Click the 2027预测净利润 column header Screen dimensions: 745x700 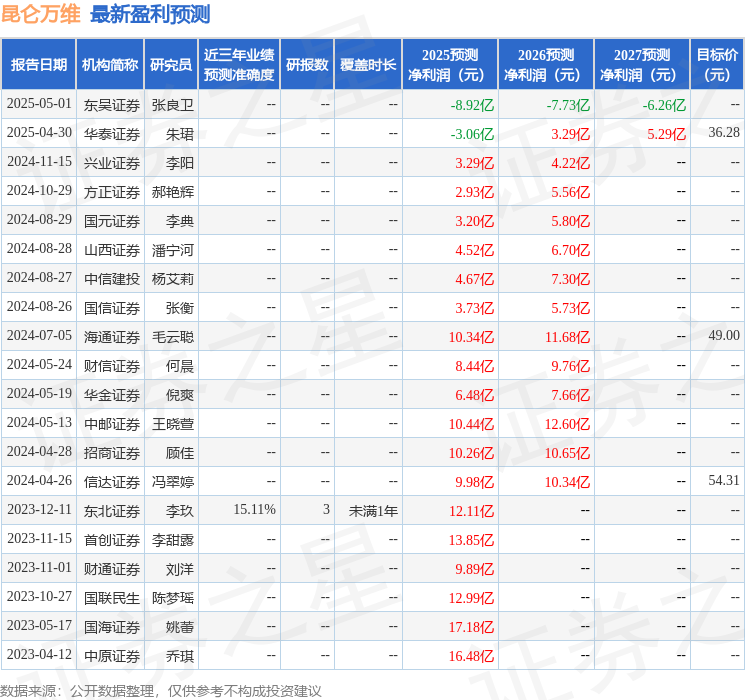coord(642,65)
